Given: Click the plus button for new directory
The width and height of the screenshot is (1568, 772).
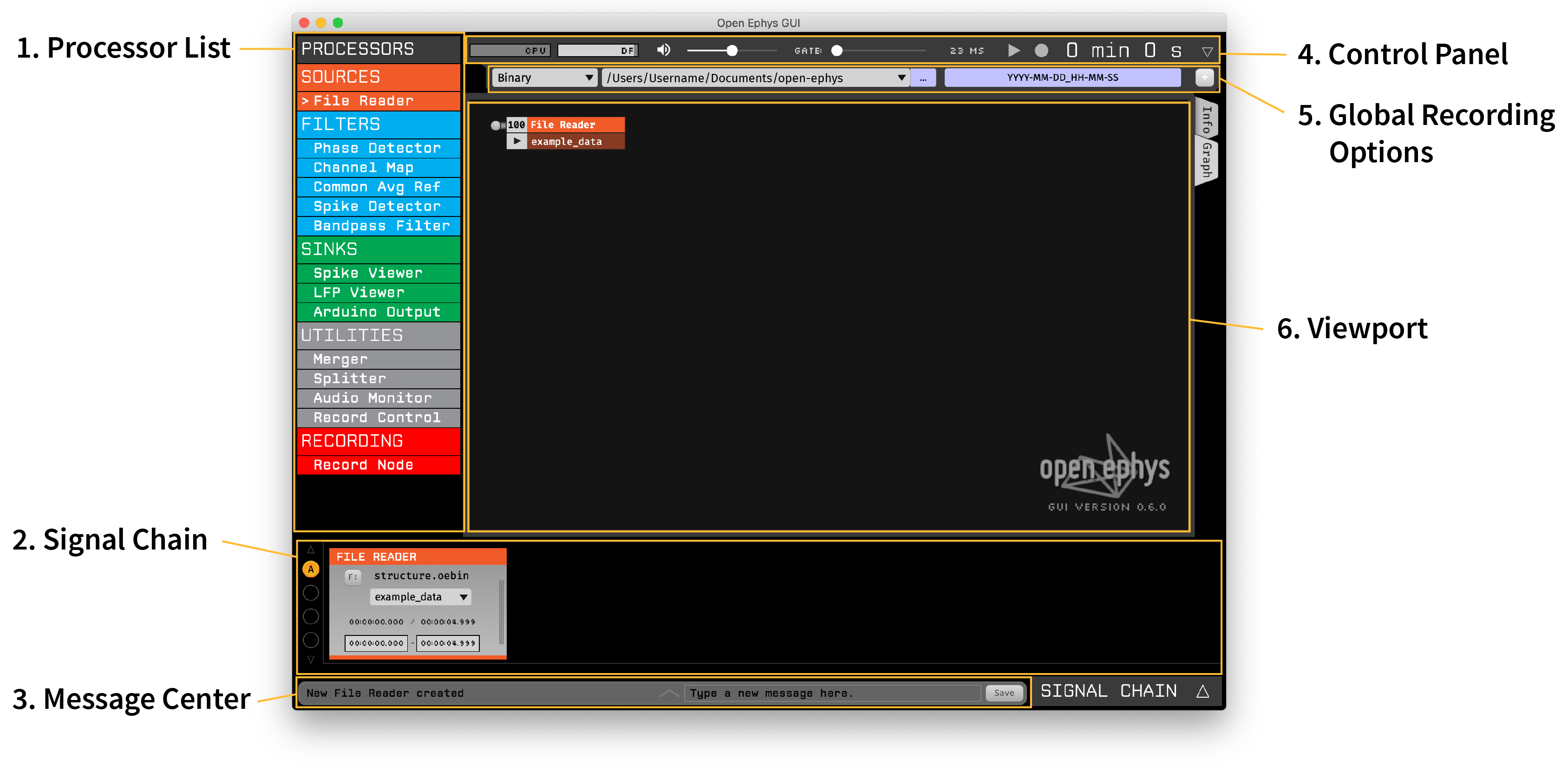Looking at the screenshot, I should coord(1204,78).
